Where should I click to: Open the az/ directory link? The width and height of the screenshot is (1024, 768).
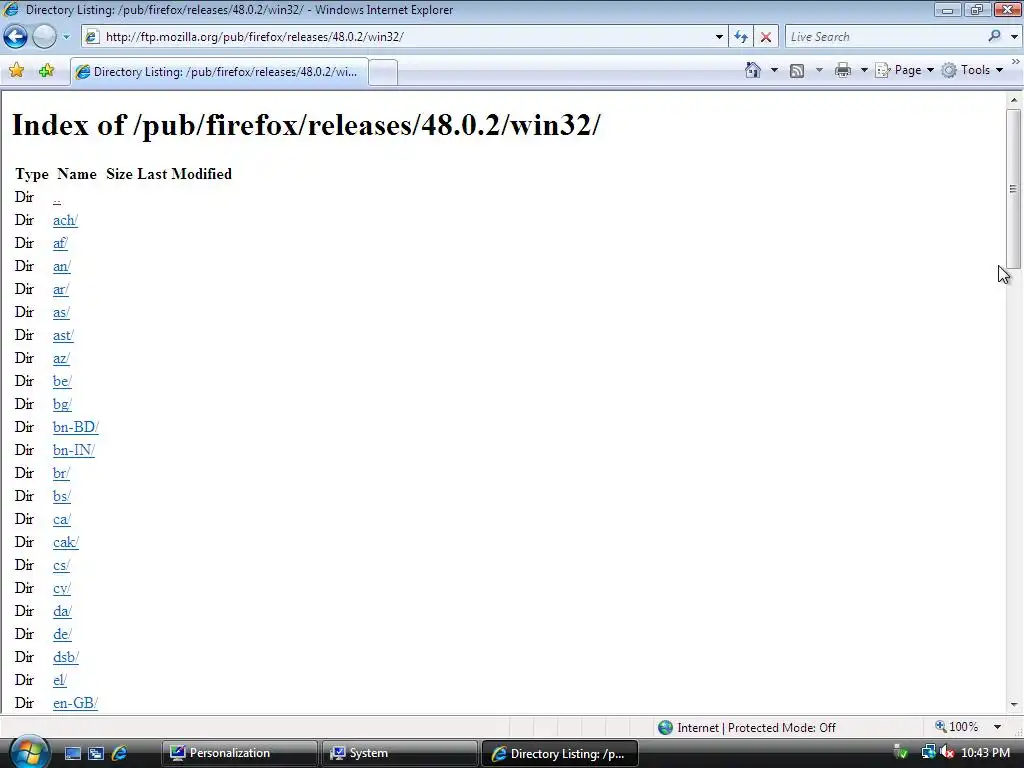(61, 358)
